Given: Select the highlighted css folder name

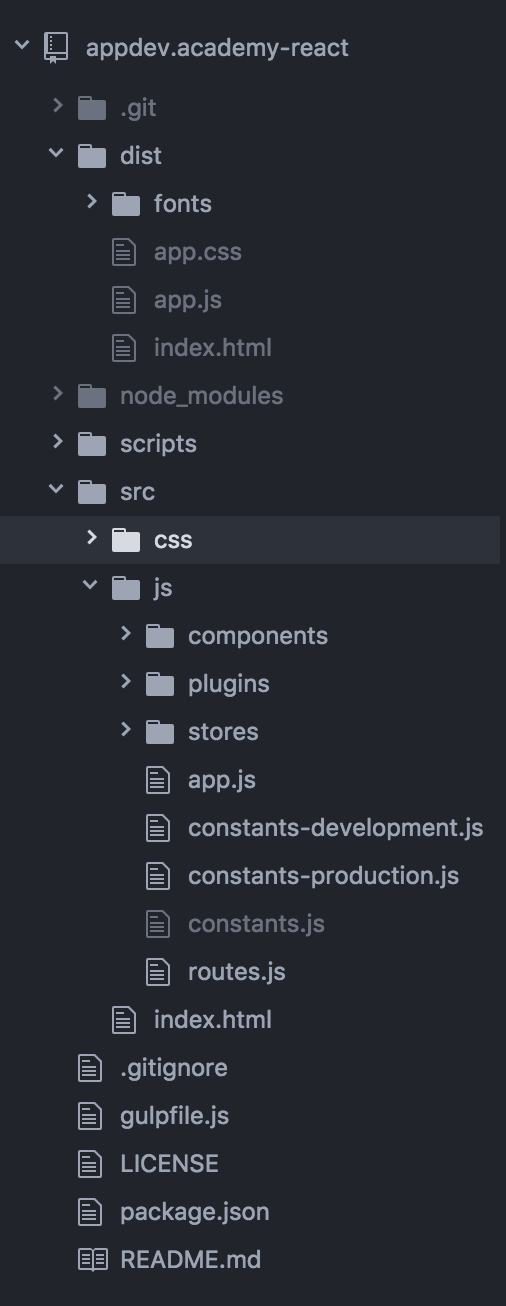Looking at the screenshot, I should pyautogui.click(x=173, y=540).
